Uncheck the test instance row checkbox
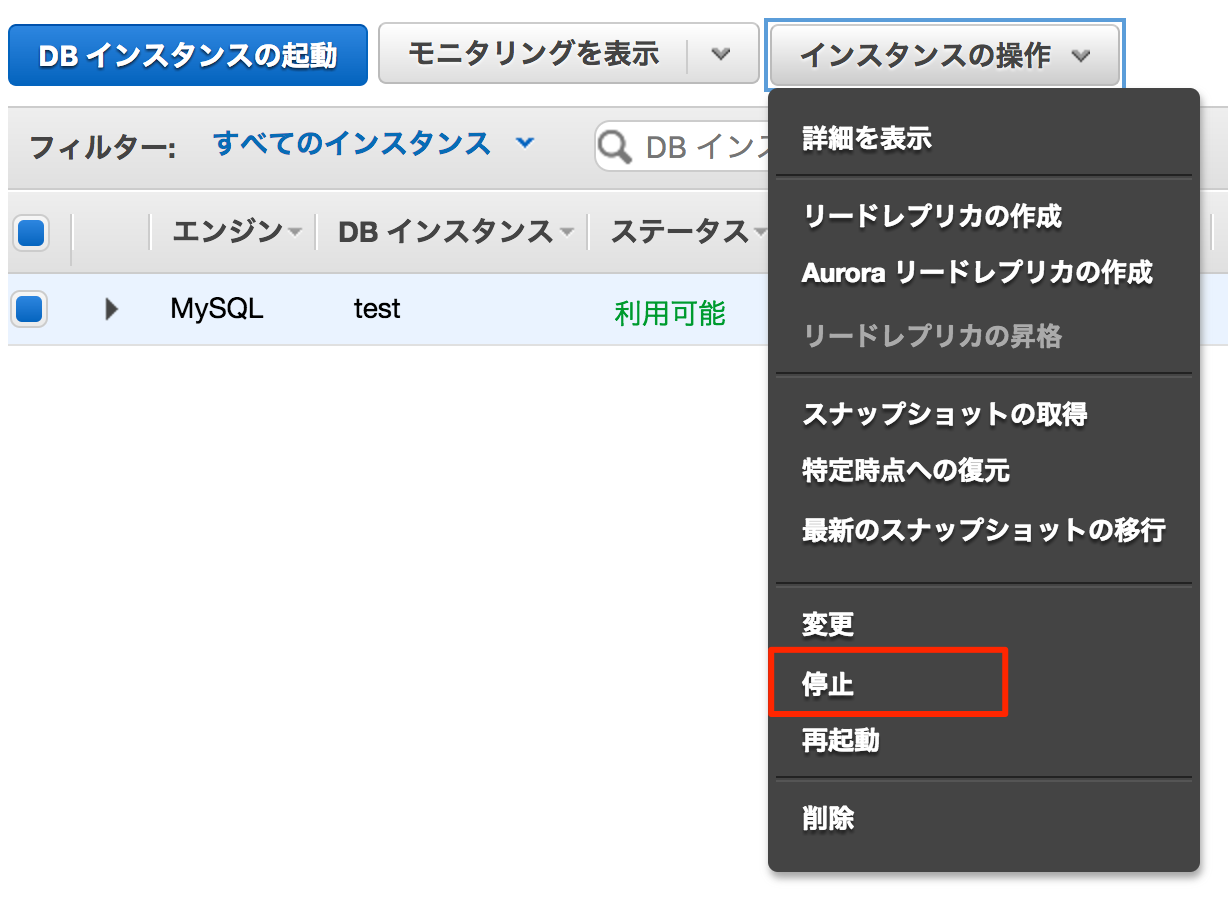This screenshot has width=1228, height=906. tap(29, 309)
